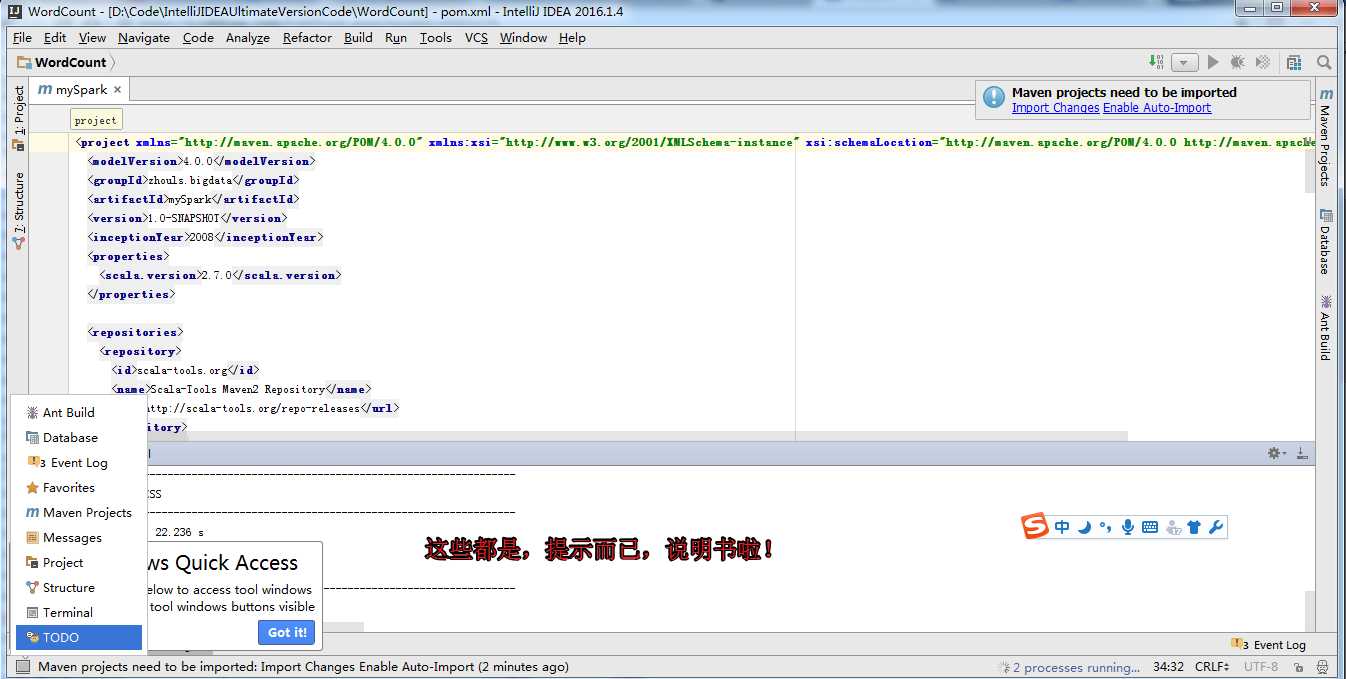Select Ant Build in tool windows popup
1346x679 pixels.
[x=78, y=412]
